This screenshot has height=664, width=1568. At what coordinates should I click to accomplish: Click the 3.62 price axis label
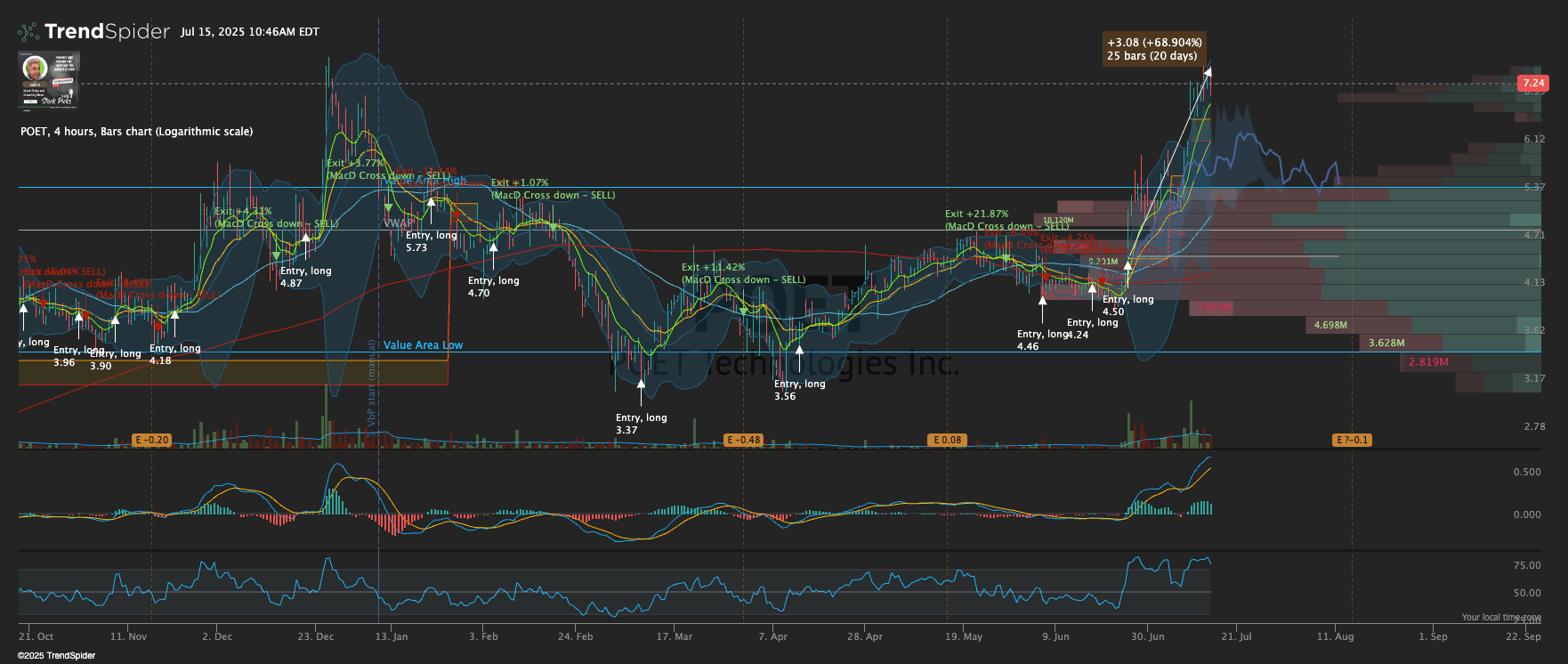coord(1534,331)
